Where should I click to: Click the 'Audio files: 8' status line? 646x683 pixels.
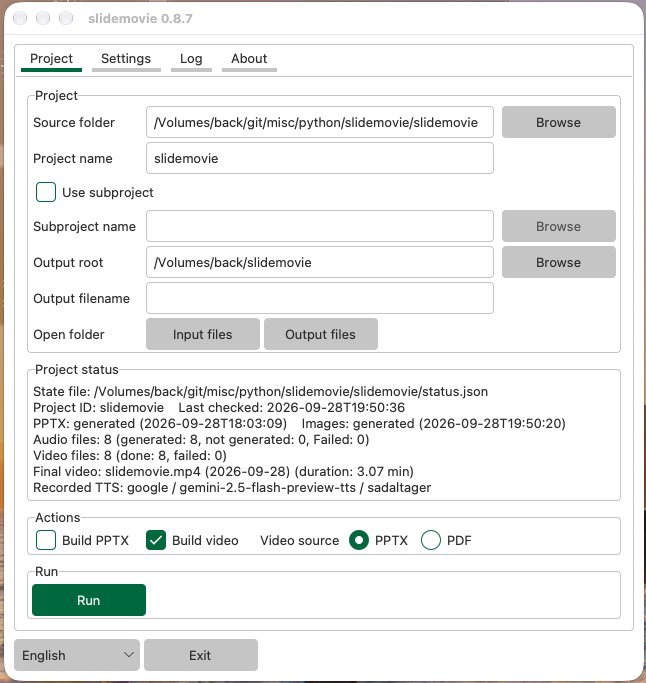click(201, 440)
